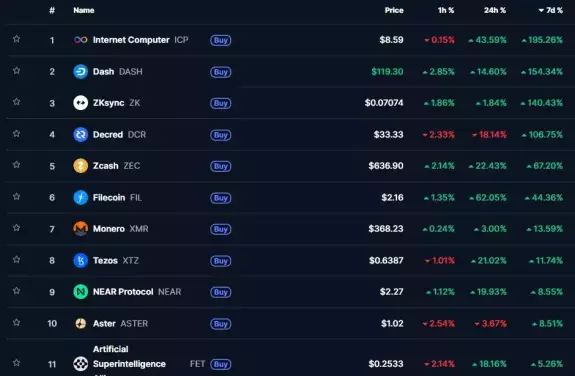Sort table by 24h % header
This screenshot has height=376, width=575.
[495, 10]
